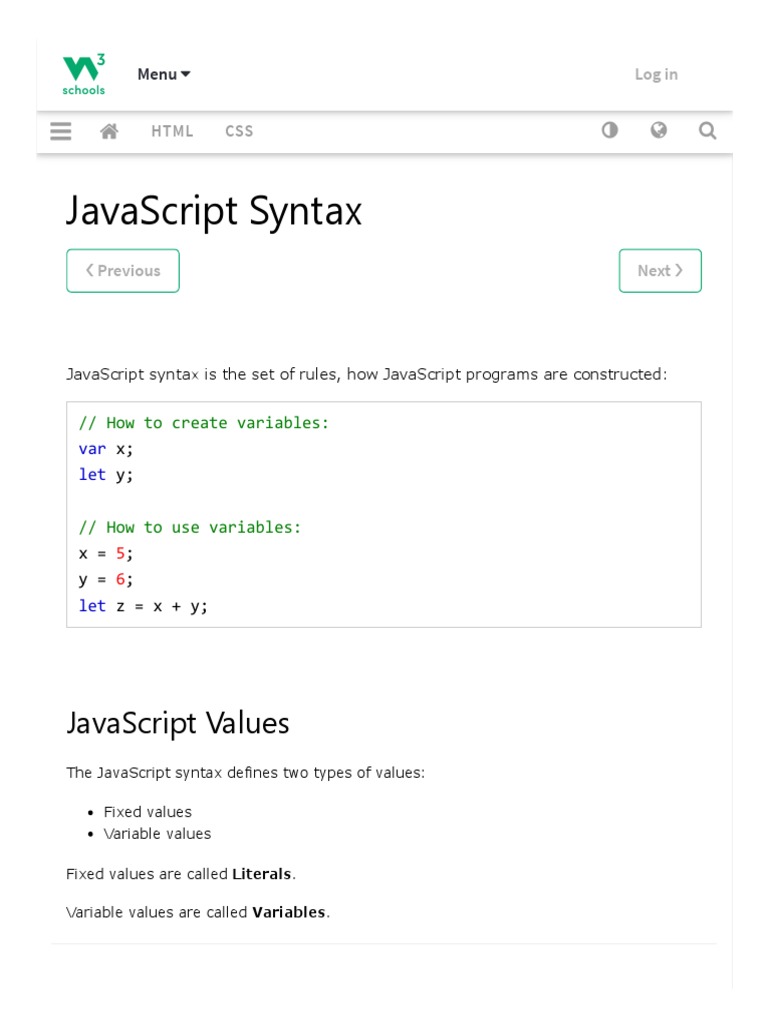Click the 'Variable values' list item
This screenshot has width=768, height=1024.
(157, 834)
